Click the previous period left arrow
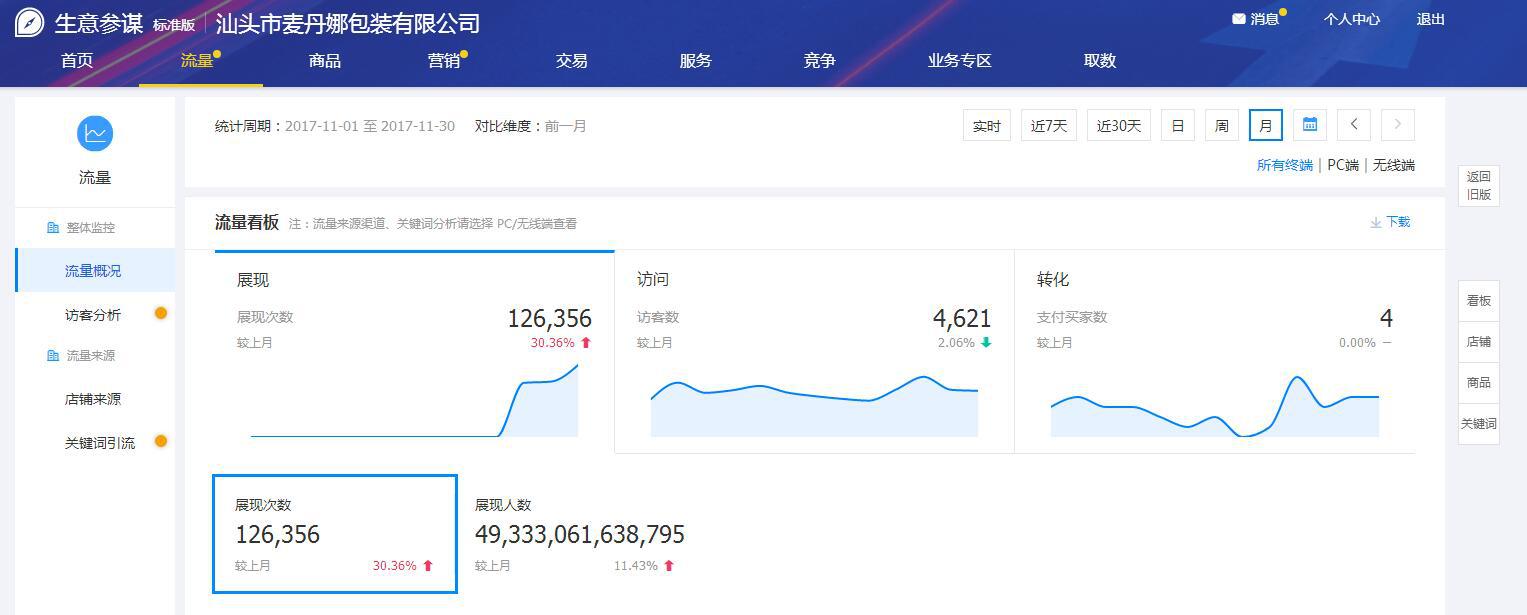Screen dimensions: 1527x615 [x=1353, y=124]
